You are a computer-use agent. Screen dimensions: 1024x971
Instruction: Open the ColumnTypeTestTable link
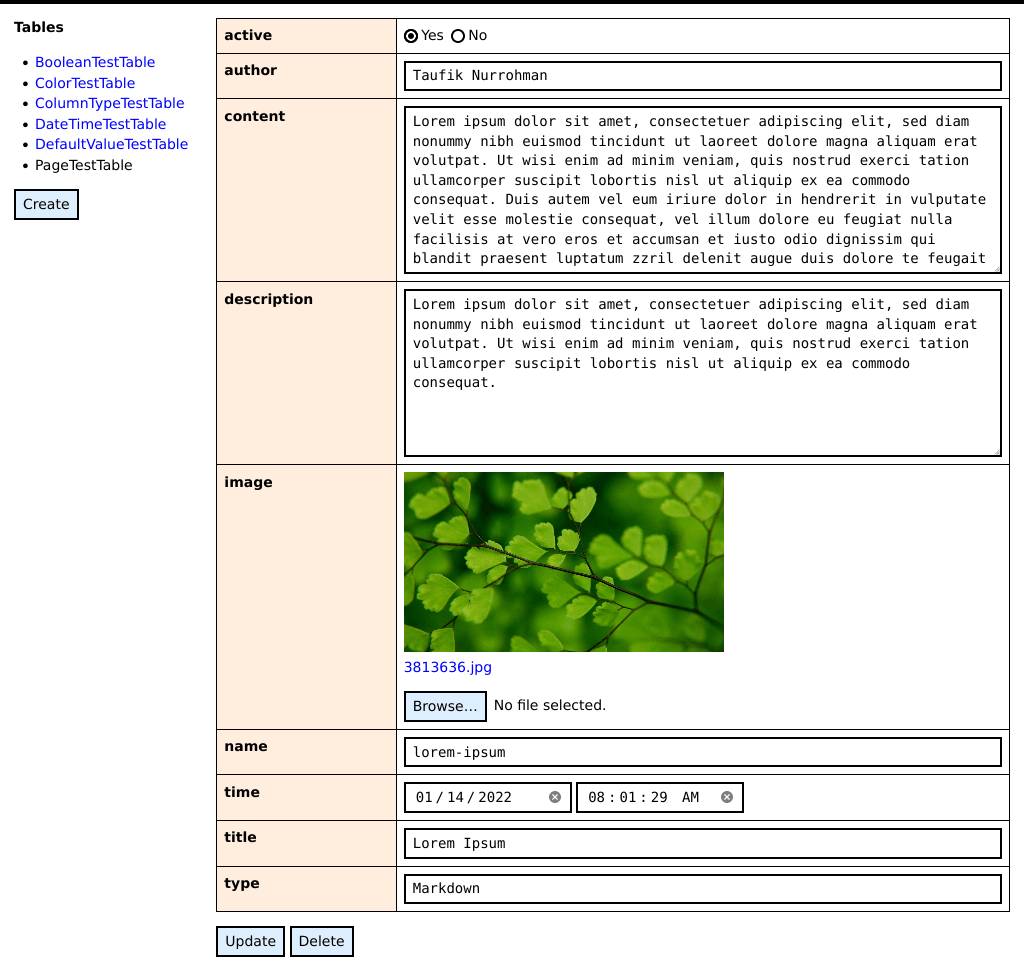[109, 103]
